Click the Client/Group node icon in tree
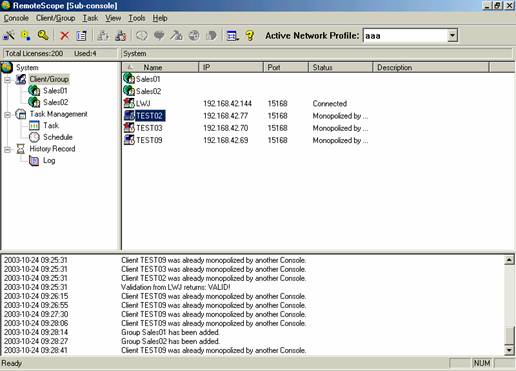The image size is (516, 371). (21, 79)
